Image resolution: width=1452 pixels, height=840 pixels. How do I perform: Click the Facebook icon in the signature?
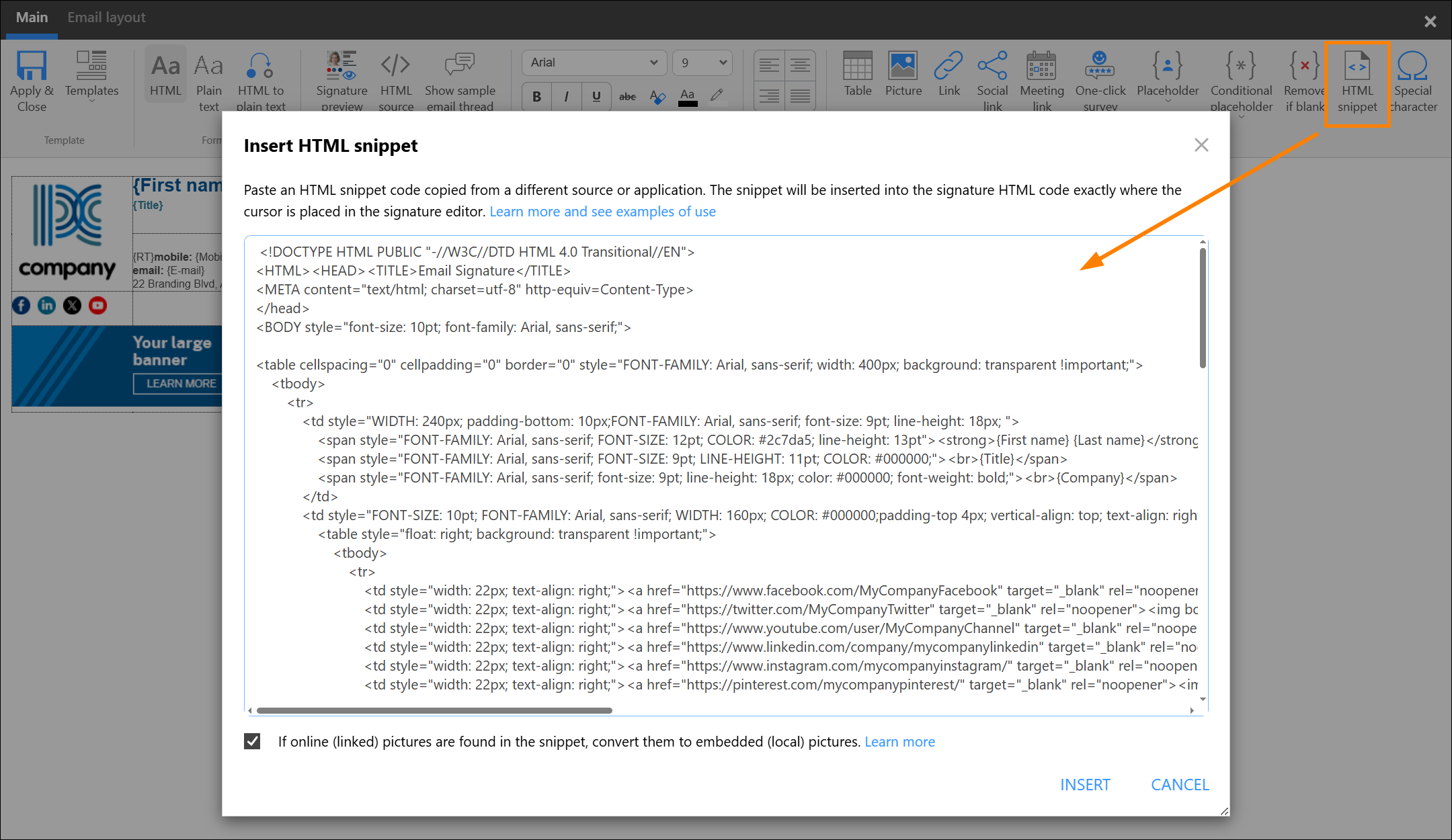point(22,306)
